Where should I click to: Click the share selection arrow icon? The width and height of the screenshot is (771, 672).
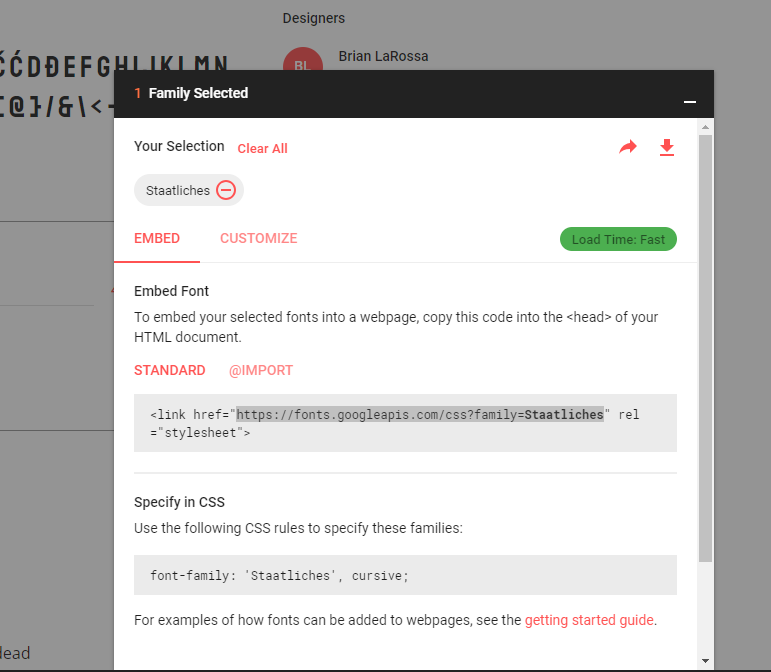point(627,147)
